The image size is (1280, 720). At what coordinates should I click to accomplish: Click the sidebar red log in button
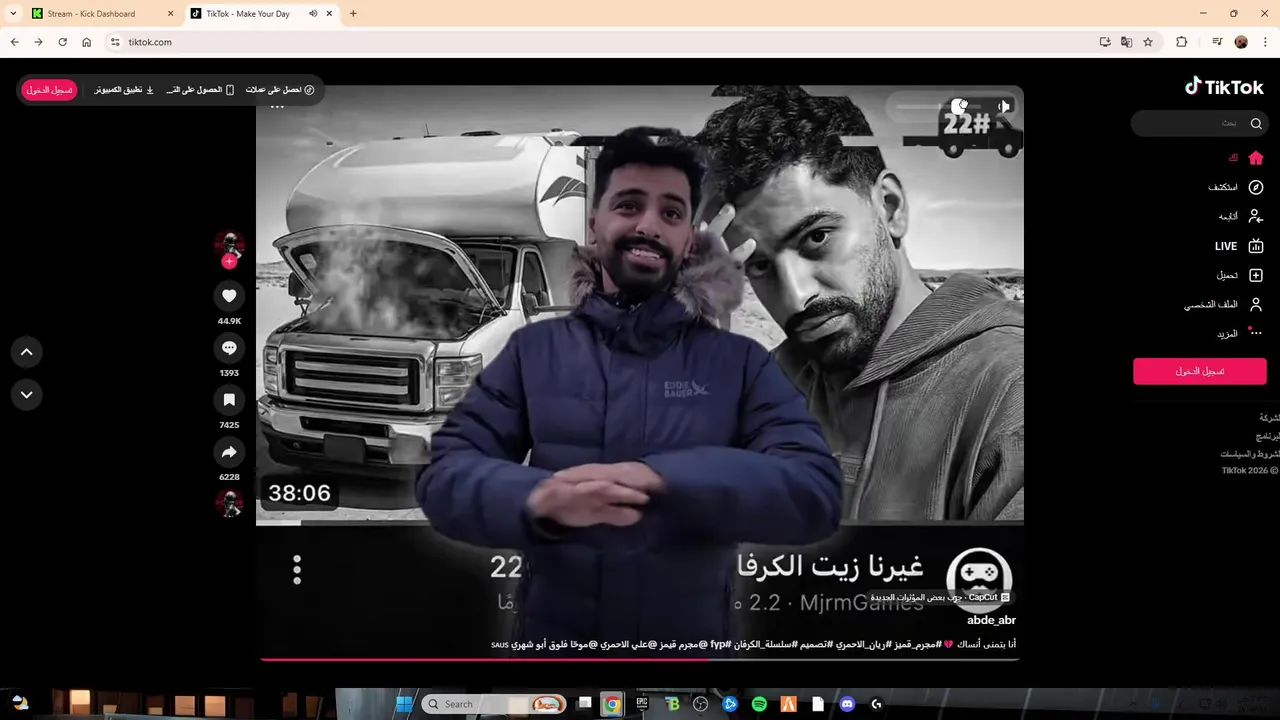(1200, 371)
